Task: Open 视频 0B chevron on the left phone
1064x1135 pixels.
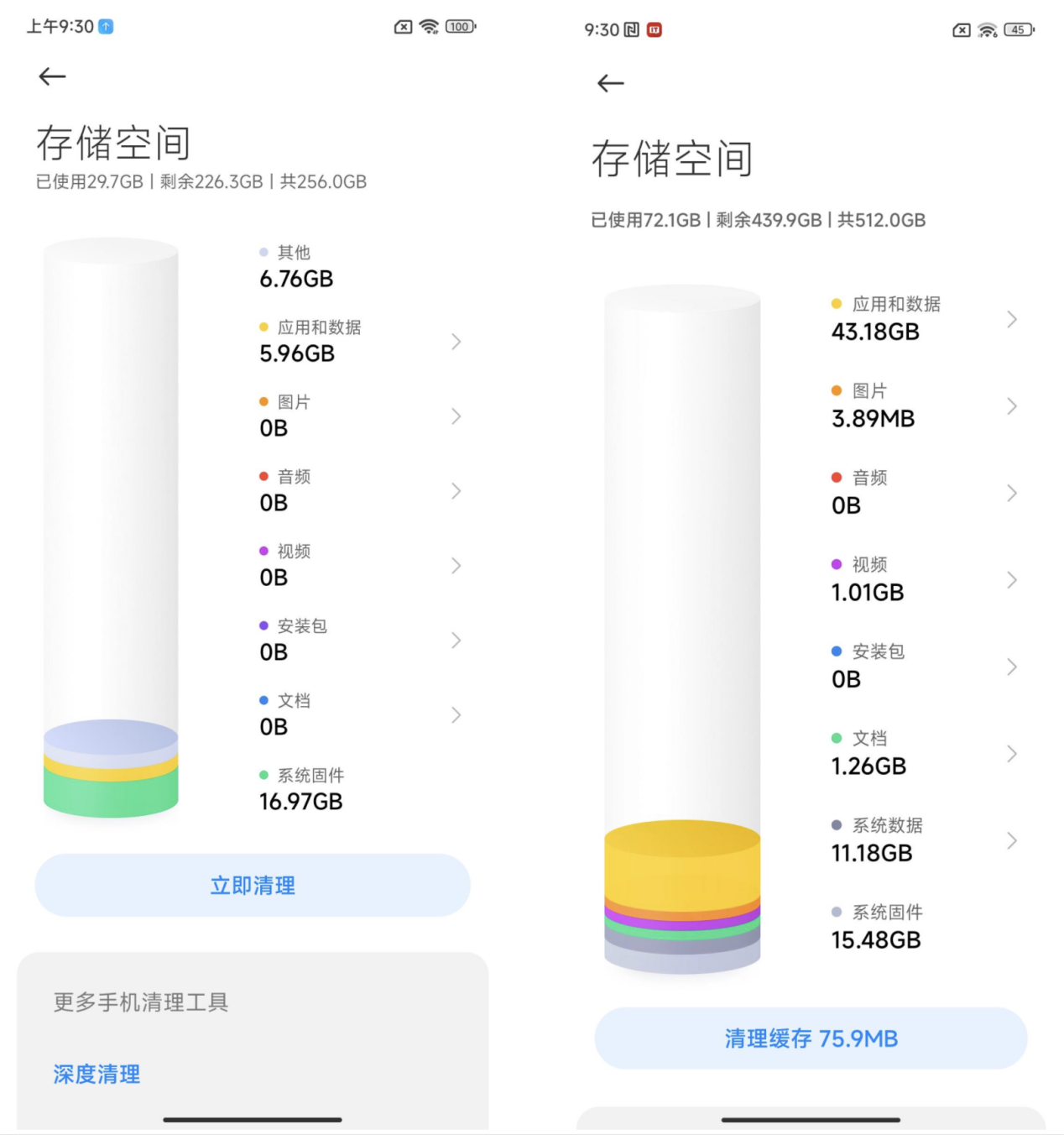Action: pos(456,566)
